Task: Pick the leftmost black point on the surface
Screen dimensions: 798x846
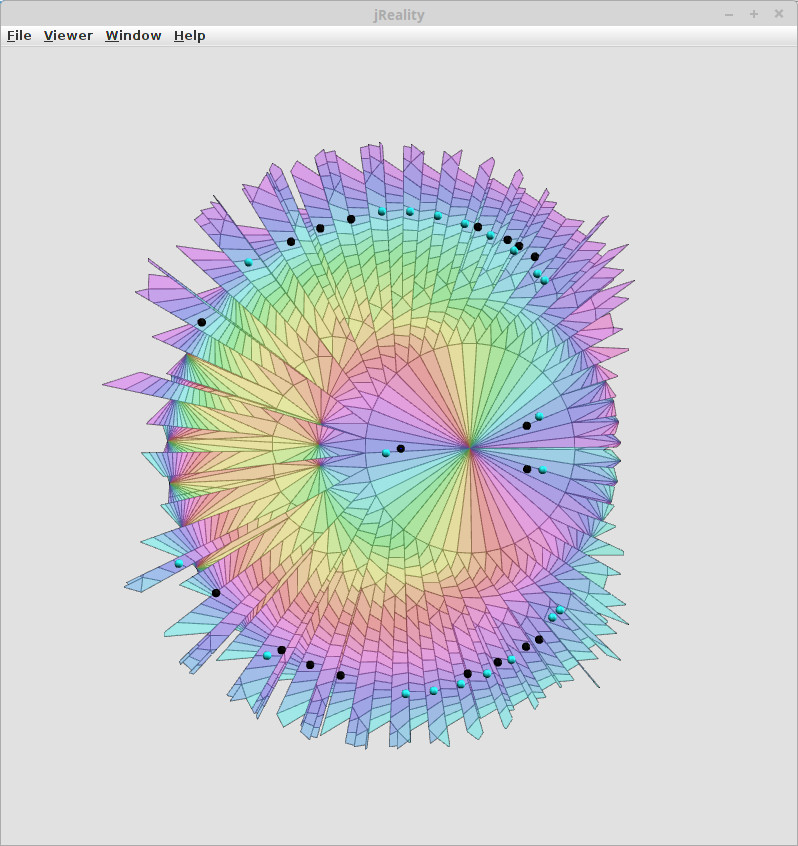Action: (x=202, y=322)
